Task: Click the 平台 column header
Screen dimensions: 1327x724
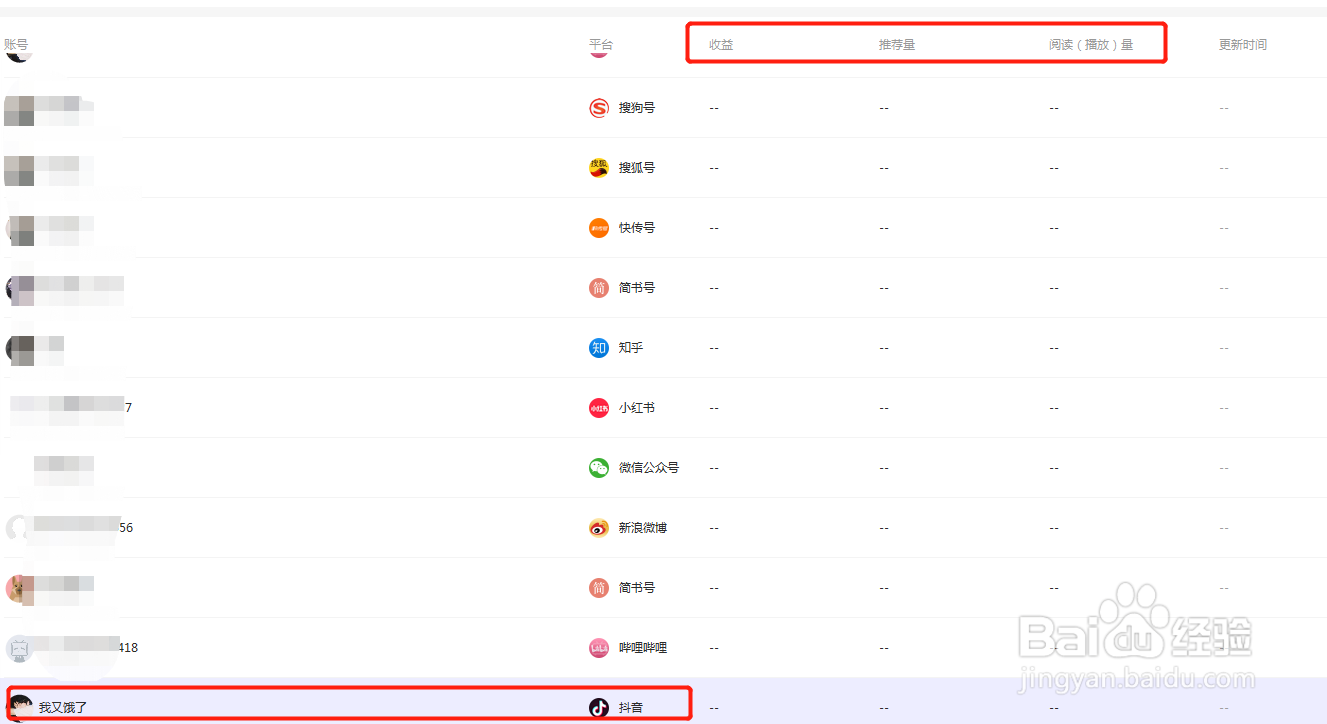Action: point(601,45)
